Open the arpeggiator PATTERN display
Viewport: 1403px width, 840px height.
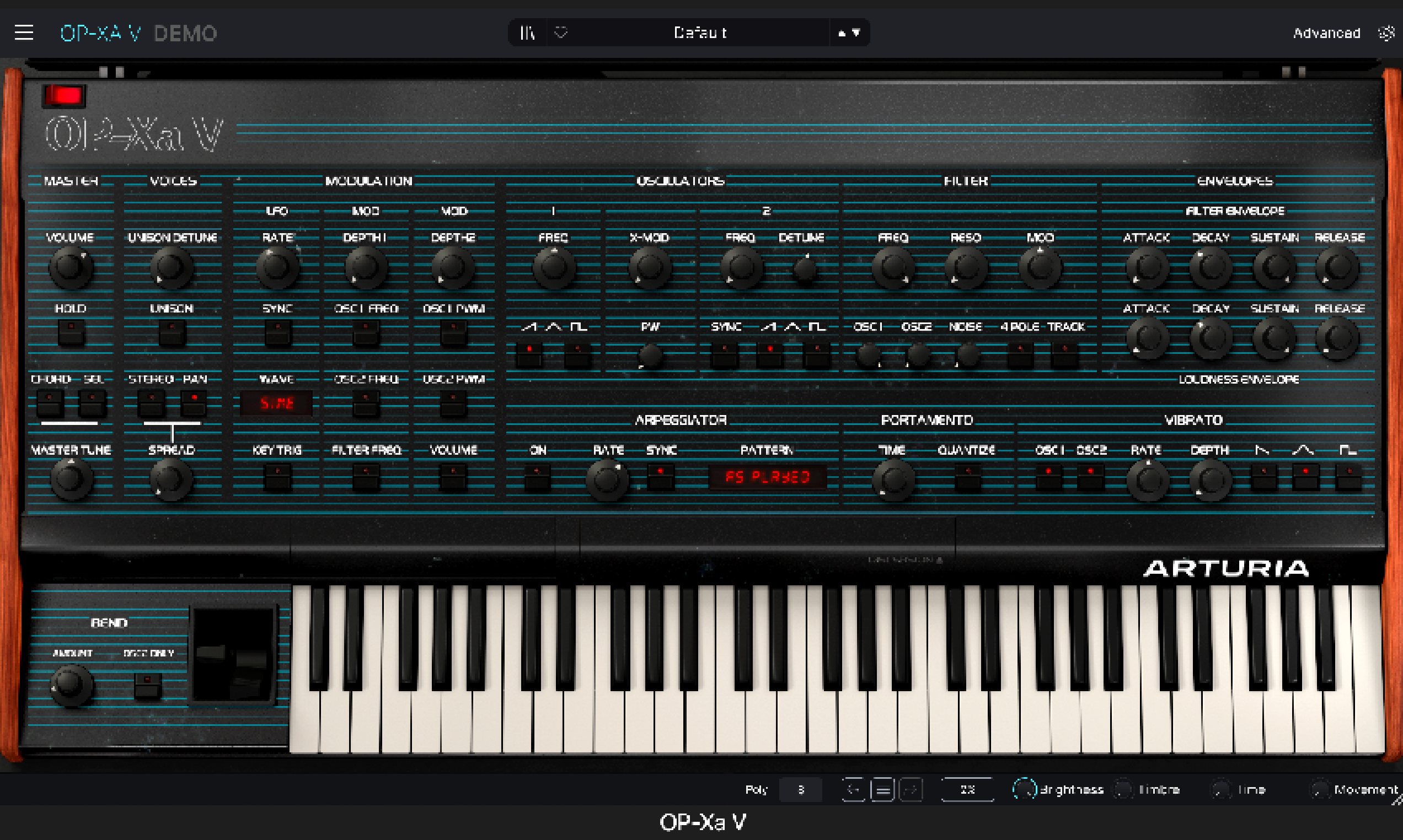pos(767,477)
